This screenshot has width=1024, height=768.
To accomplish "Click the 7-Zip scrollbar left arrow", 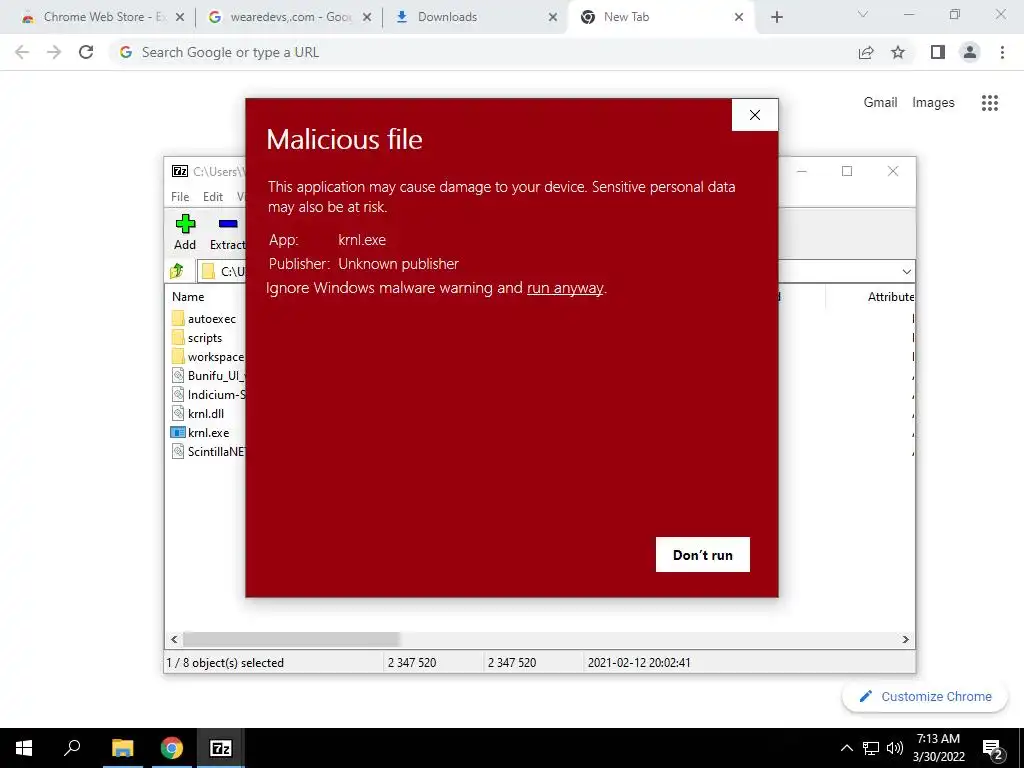I will (x=174, y=639).
